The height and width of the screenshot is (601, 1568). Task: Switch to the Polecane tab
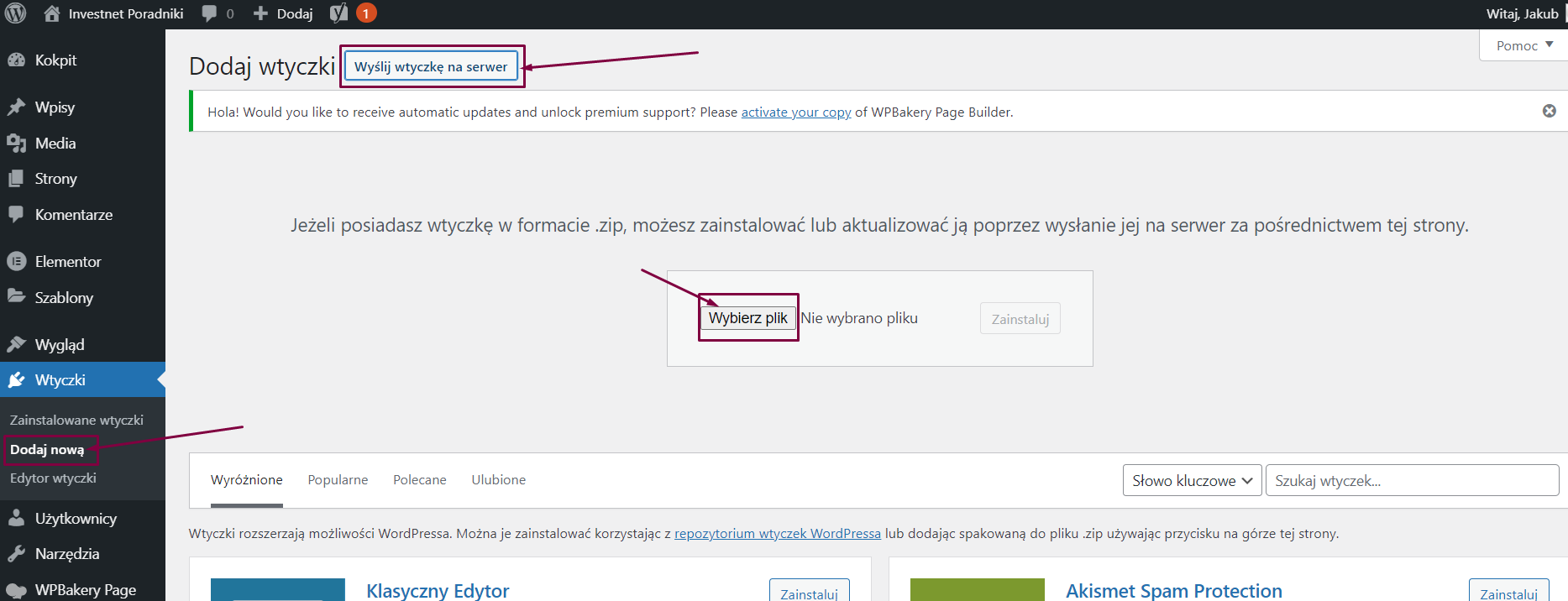click(419, 480)
